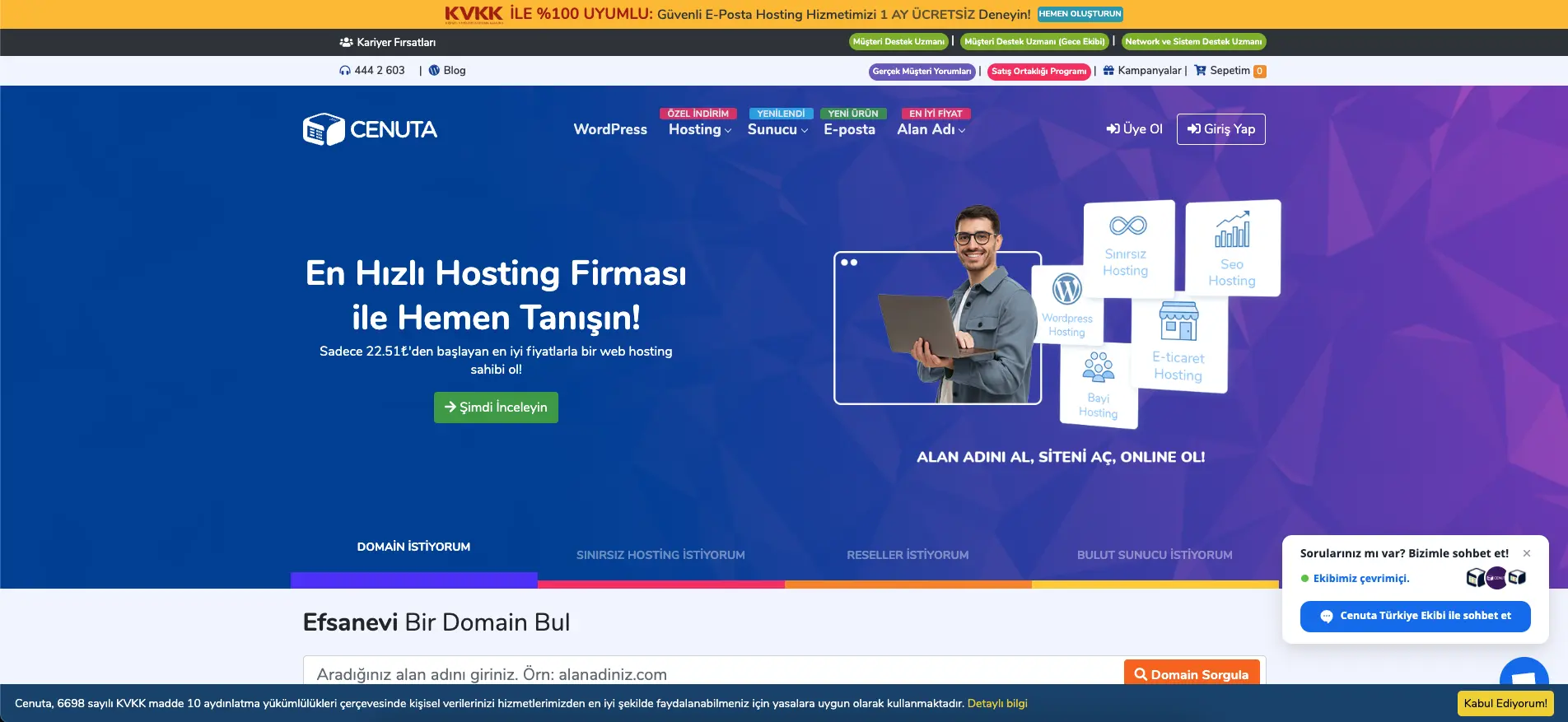Click the Wordpress Hosting card icon
Image resolution: width=1568 pixels, height=722 pixels.
click(1066, 290)
